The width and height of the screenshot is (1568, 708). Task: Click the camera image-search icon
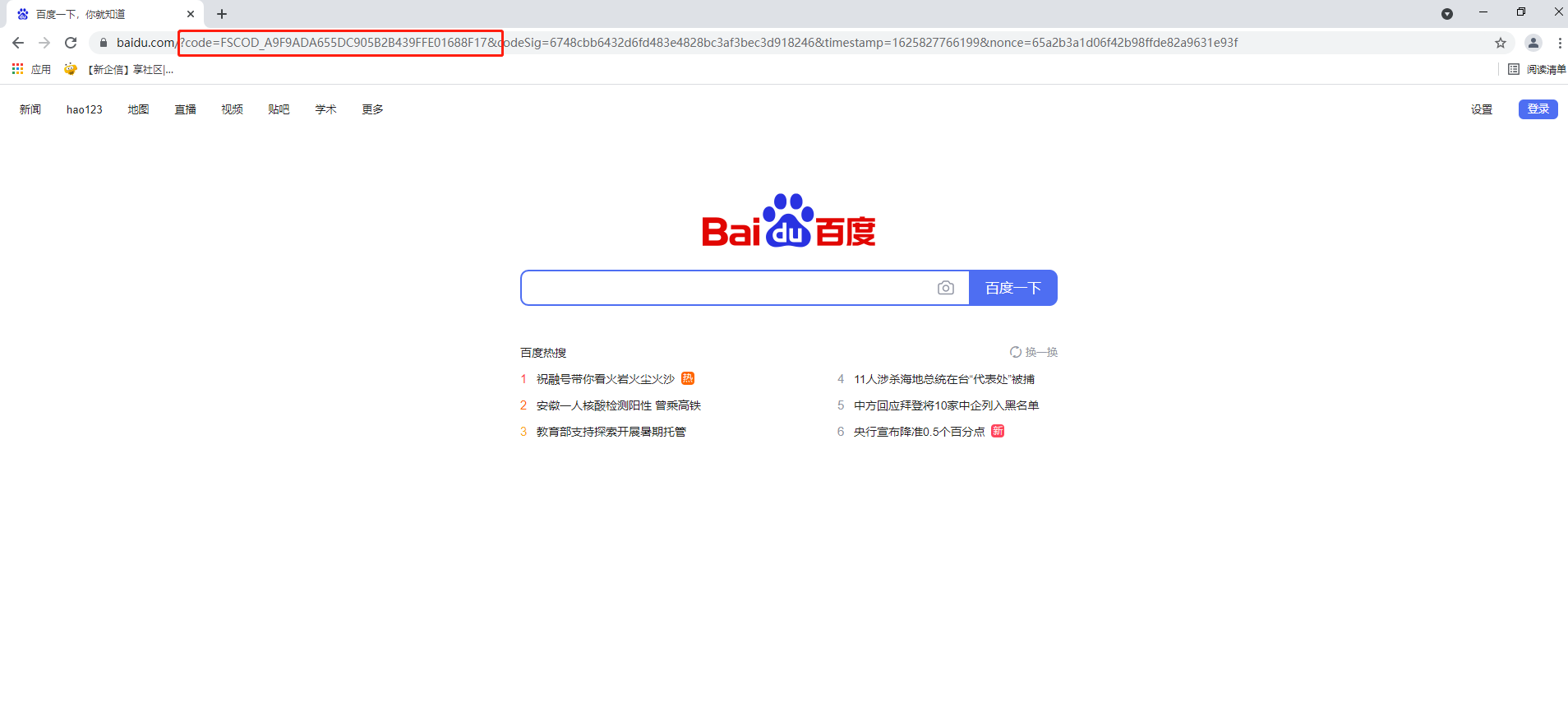(x=946, y=288)
